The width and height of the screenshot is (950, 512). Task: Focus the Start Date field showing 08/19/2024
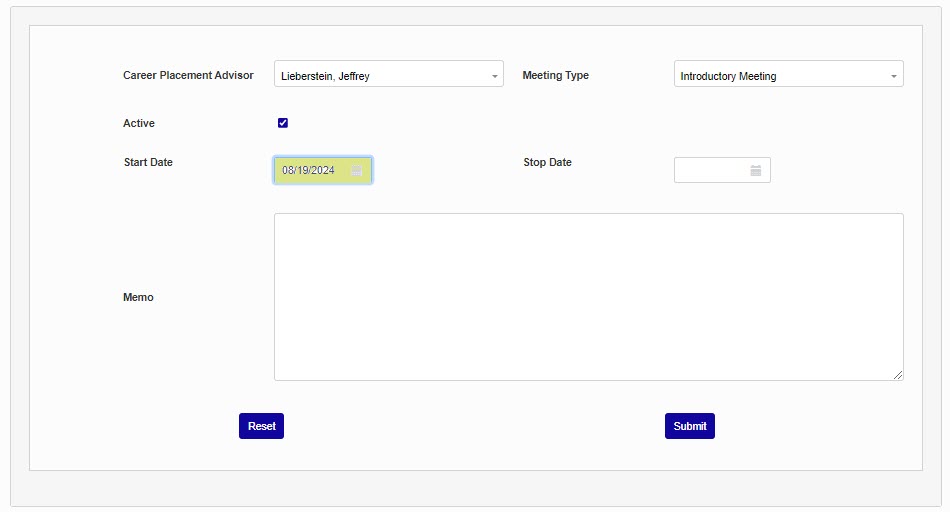tap(323, 170)
